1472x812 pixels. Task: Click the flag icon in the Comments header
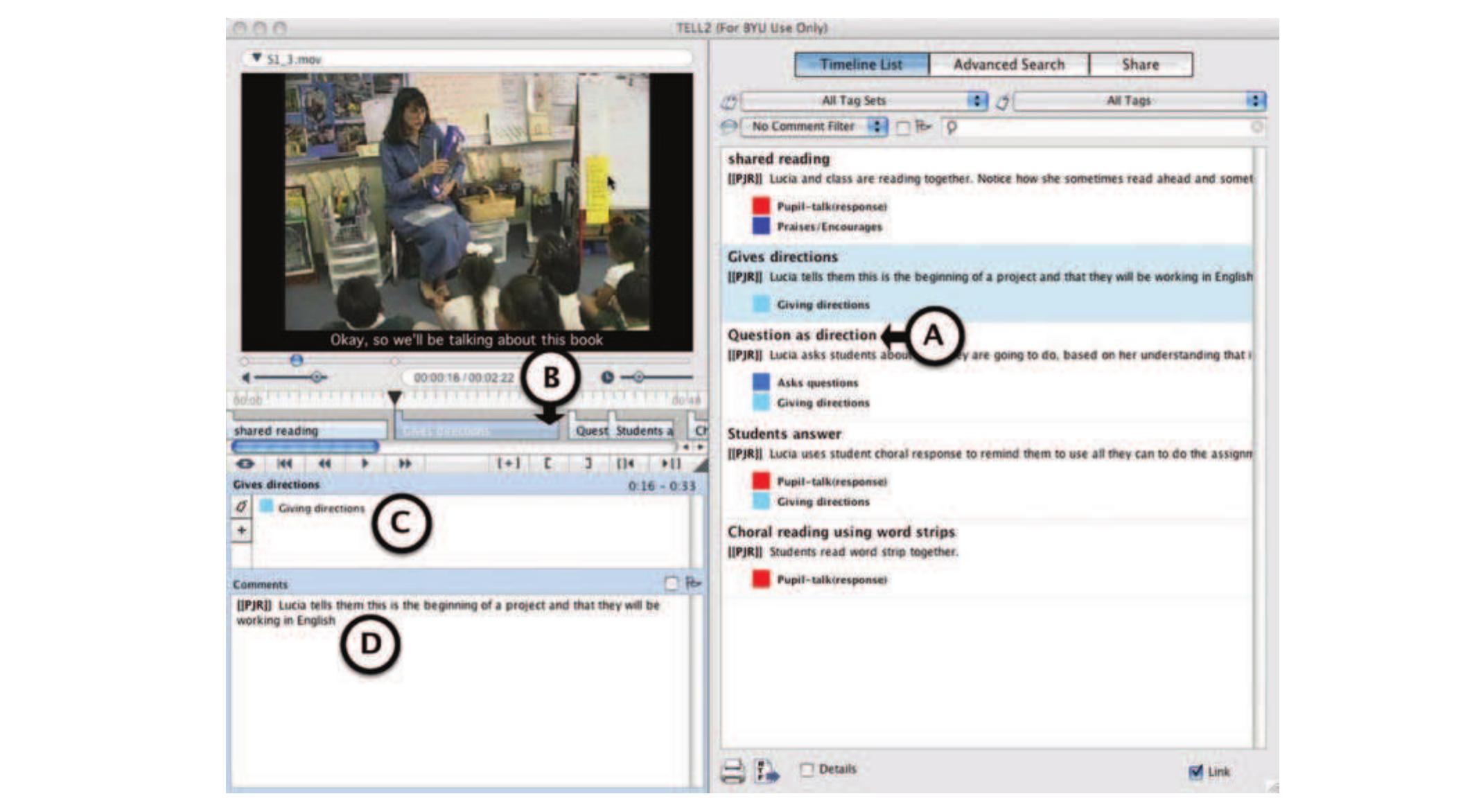pyautogui.click(x=693, y=583)
